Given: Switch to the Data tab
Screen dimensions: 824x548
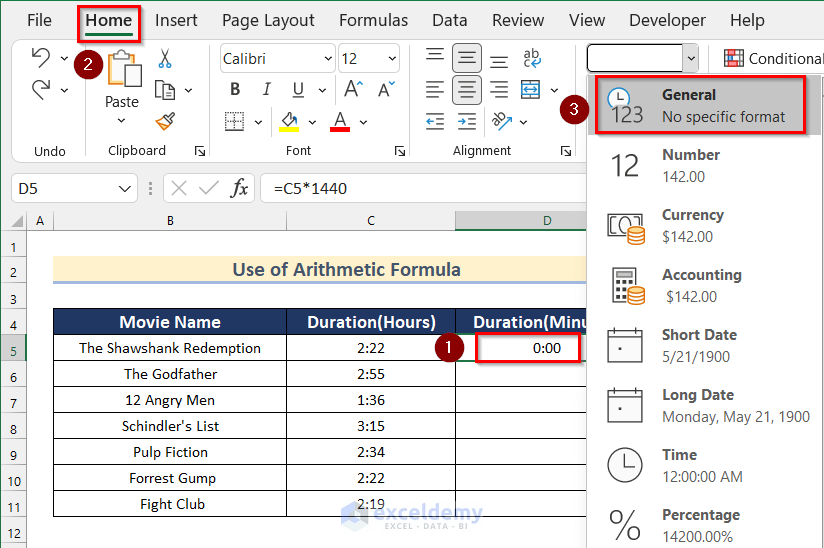Looking at the screenshot, I should pos(449,20).
